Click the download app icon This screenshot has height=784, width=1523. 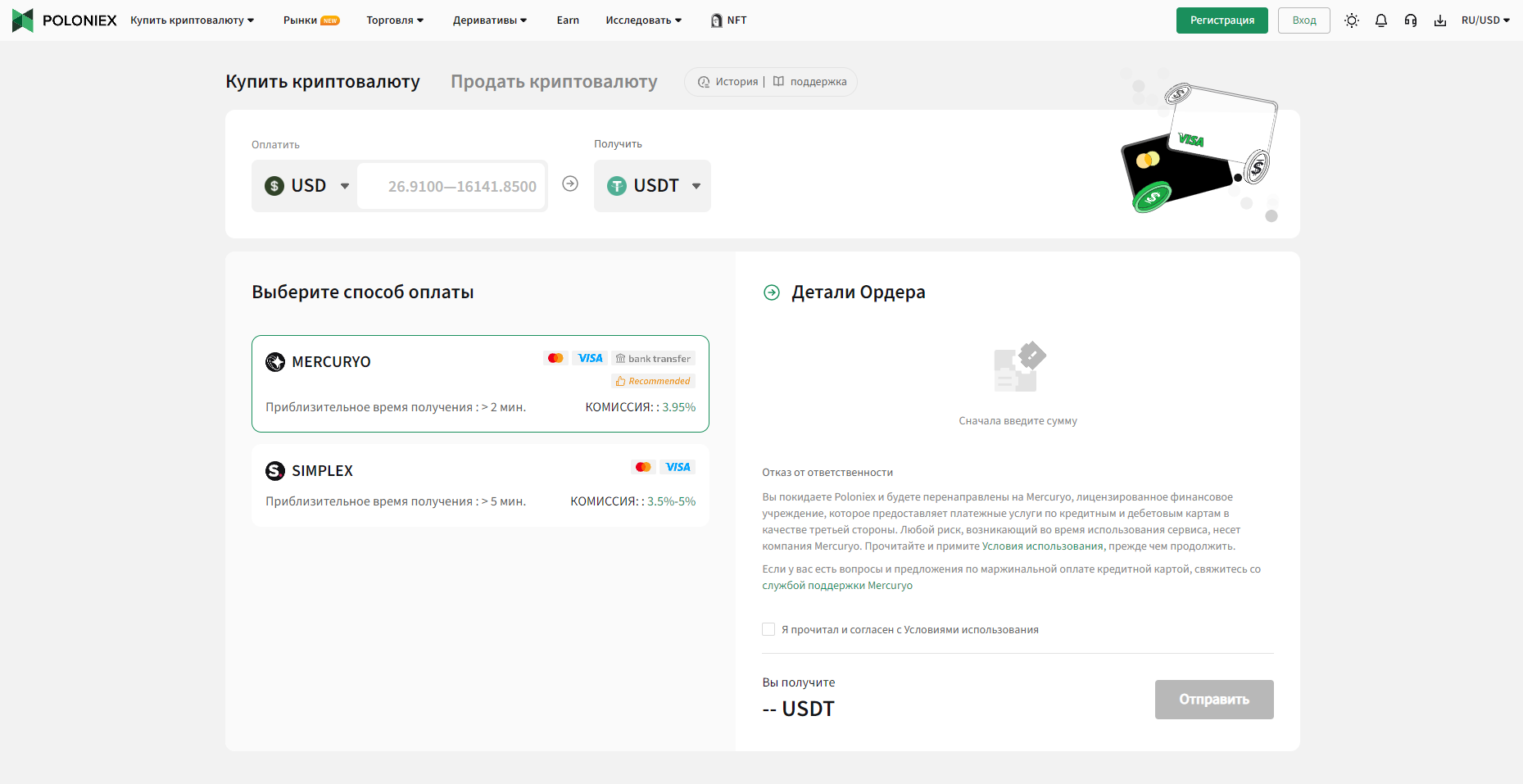pyautogui.click(x=1440, y=20)
